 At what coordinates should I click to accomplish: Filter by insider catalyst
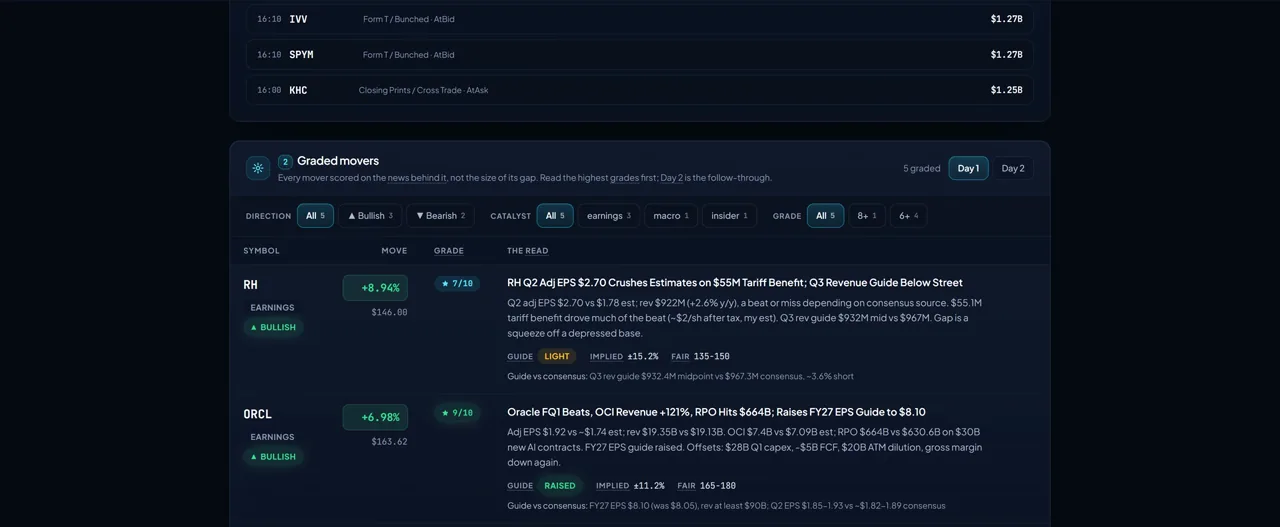(729, 215)
